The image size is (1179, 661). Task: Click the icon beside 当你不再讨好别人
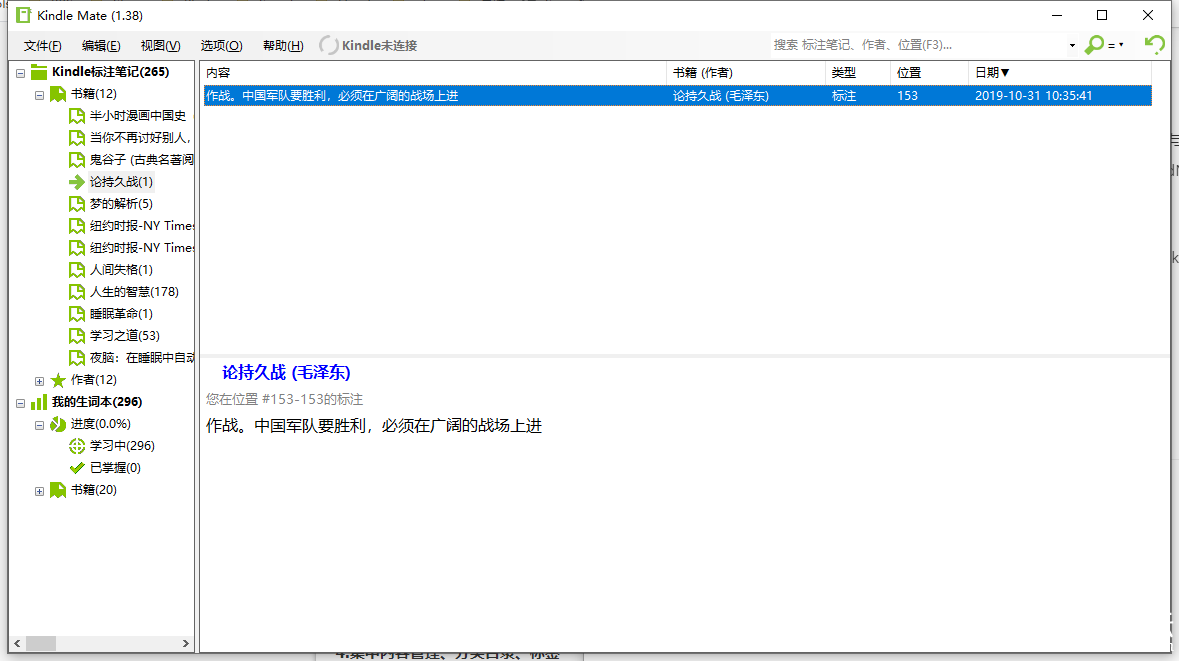pyautogui.click(x=77, y=138)
